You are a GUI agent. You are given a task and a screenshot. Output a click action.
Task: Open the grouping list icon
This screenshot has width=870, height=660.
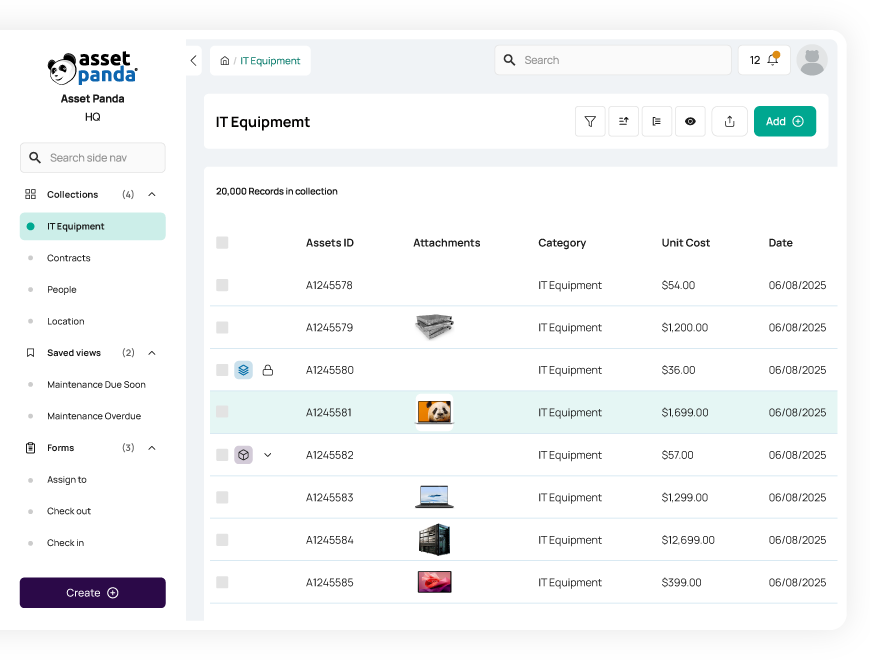657,121
